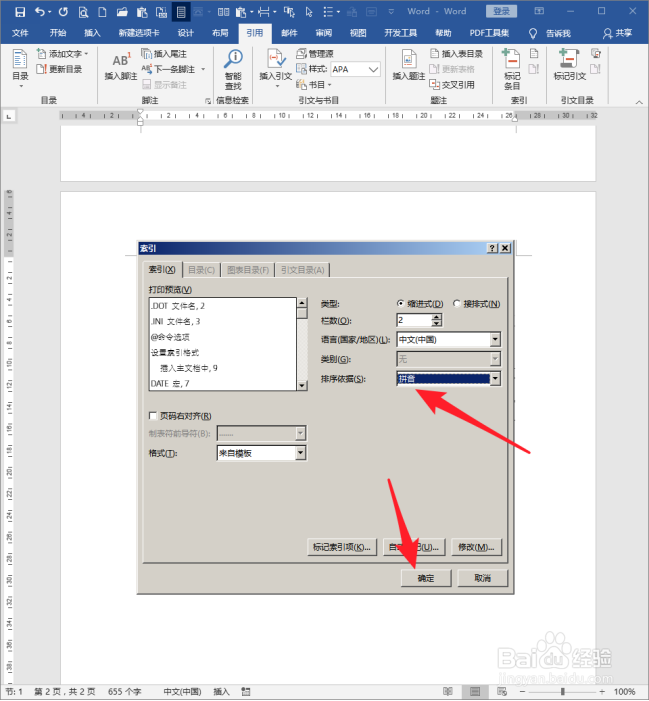Click 添加文字 (Add Text)

coord(62,54)
